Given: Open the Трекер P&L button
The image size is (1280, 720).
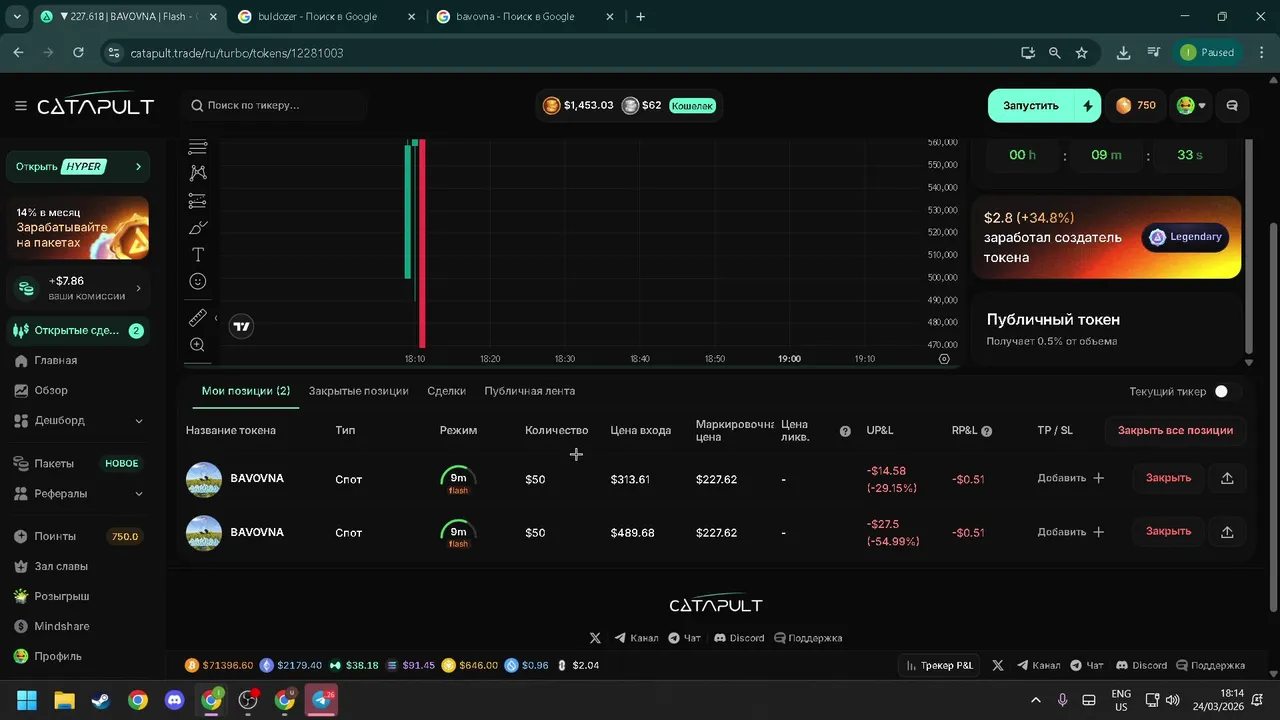Looking at the screenshot, I should pyautogui.click(x=940, y=665).
